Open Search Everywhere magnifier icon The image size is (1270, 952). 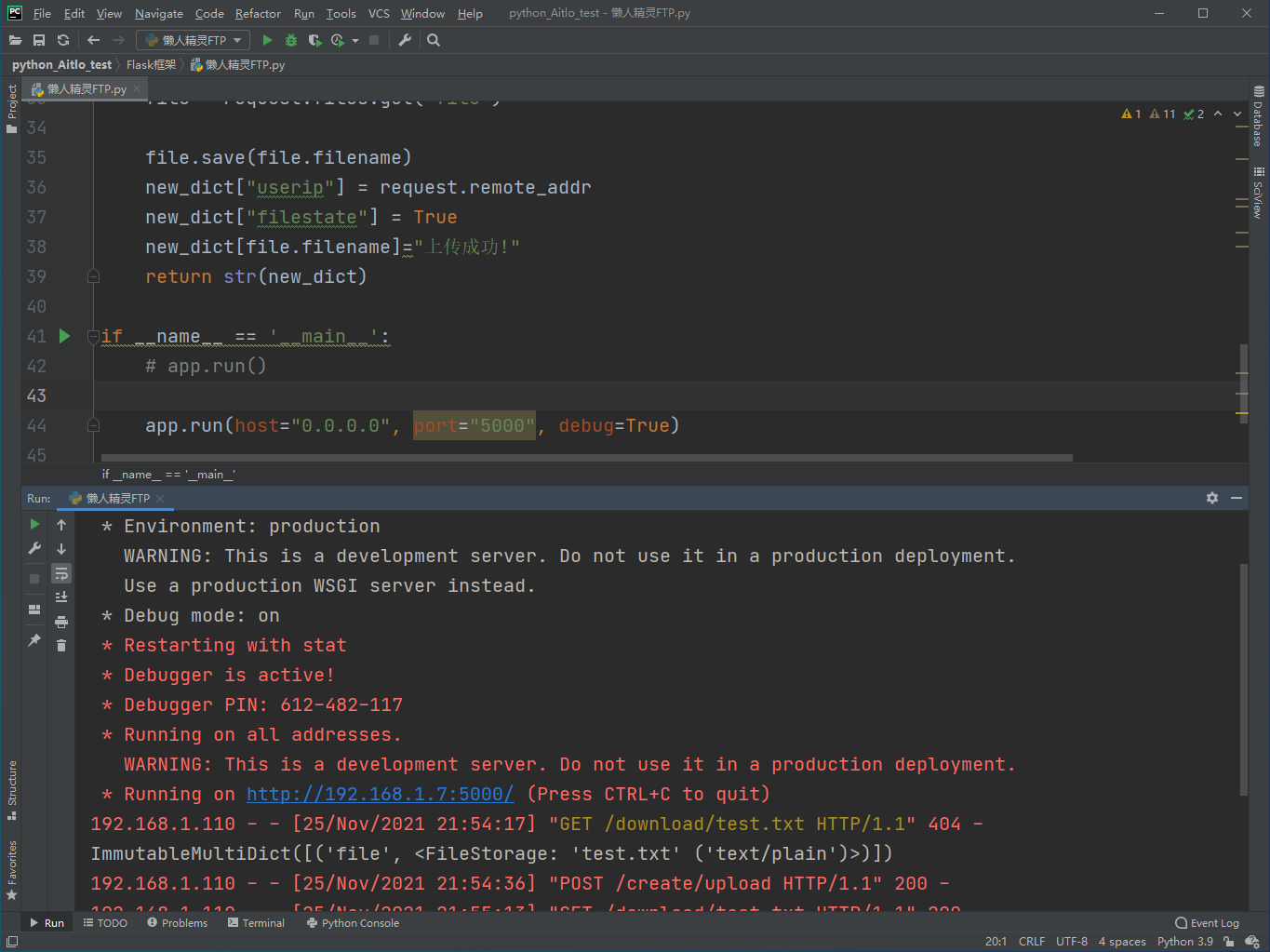434,40
